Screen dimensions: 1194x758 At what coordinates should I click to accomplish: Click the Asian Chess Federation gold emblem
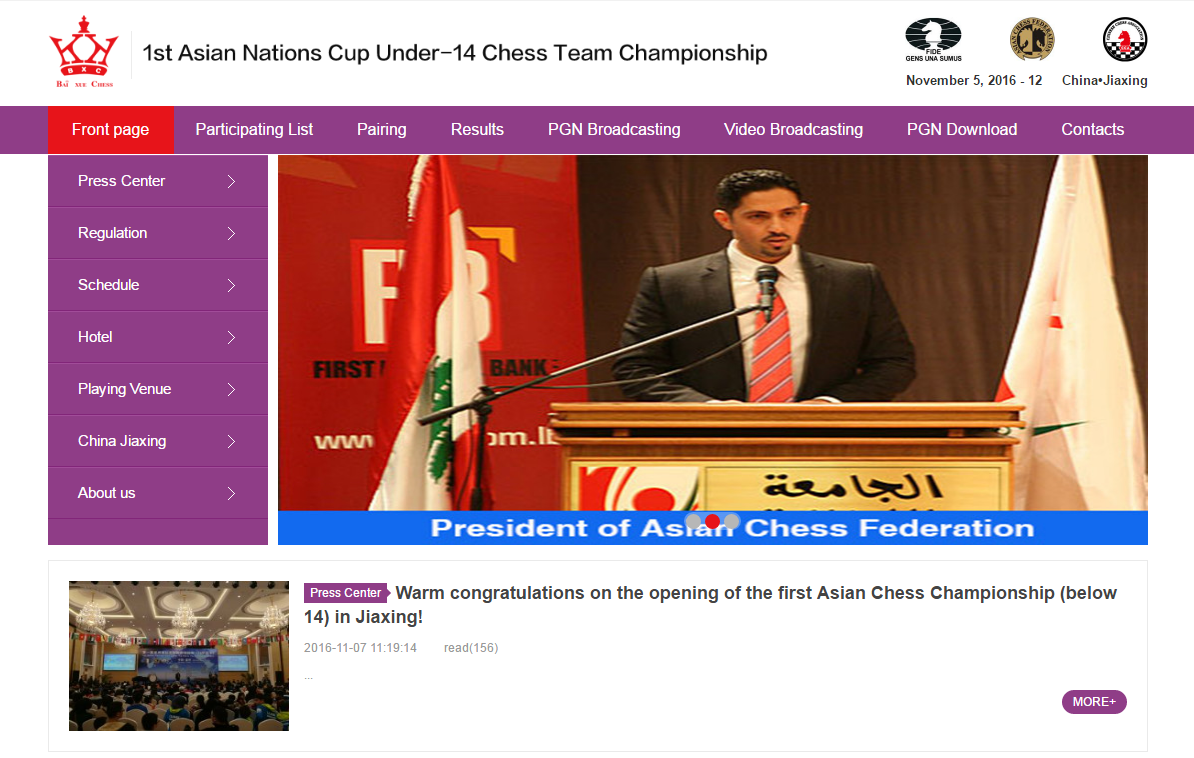(1032, 39)
